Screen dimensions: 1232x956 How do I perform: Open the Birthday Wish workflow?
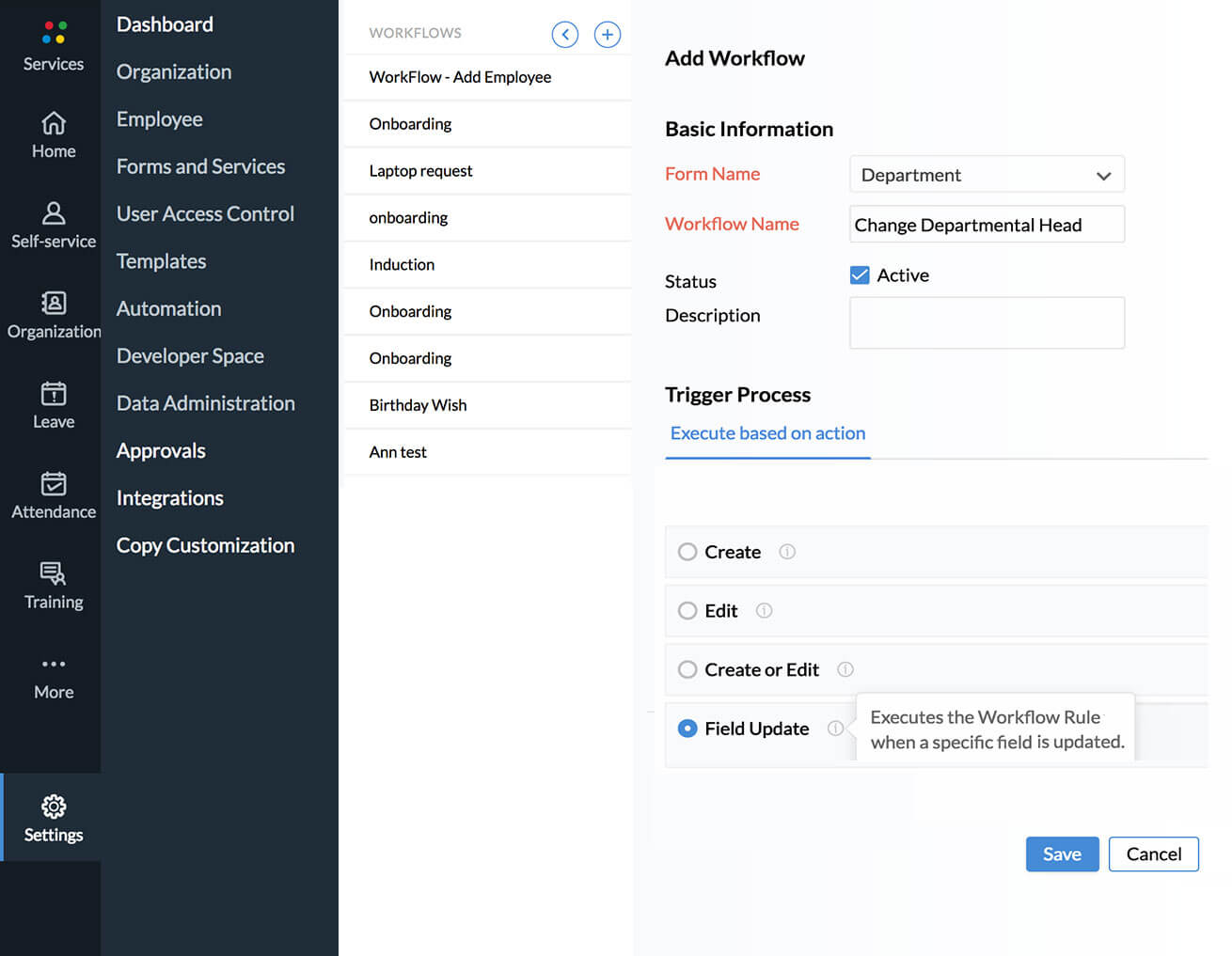[418, 405]
